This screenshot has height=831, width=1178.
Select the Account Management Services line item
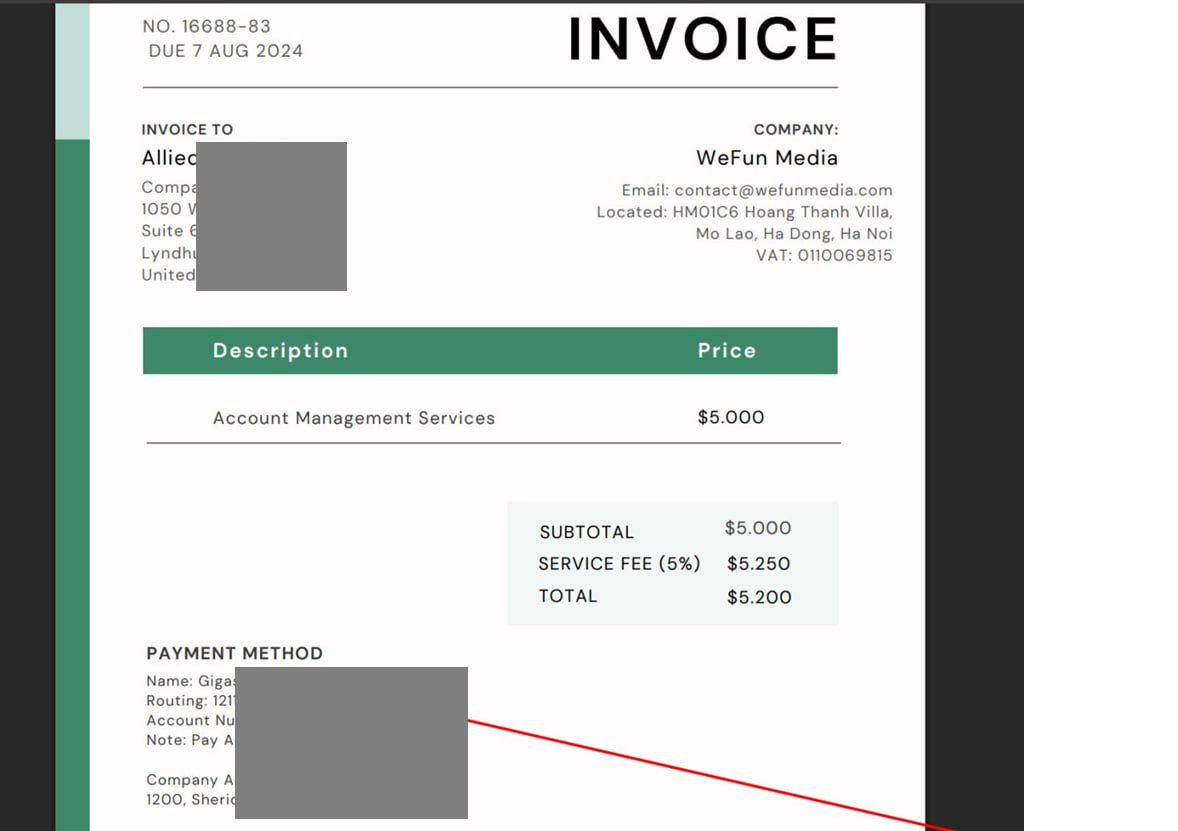point(353,418)
